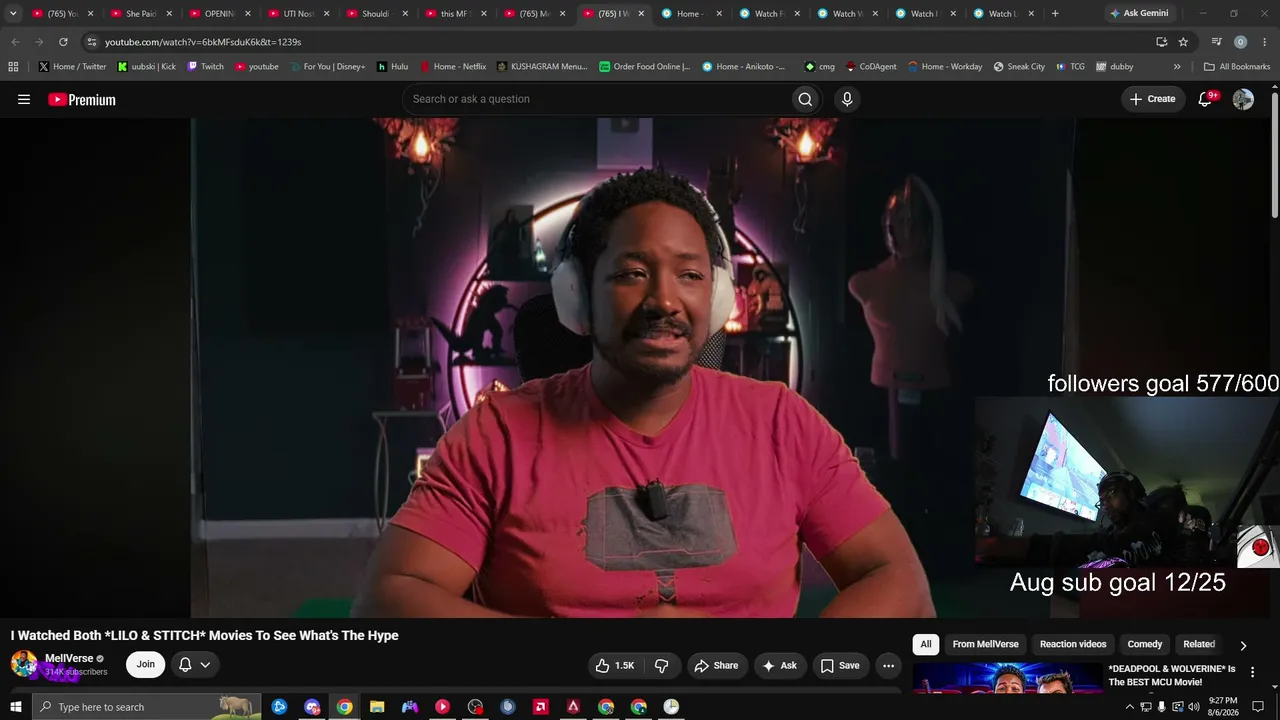1280x720 pixels.
Task: Open a new Chrome tab
Action: point(1055,14)
